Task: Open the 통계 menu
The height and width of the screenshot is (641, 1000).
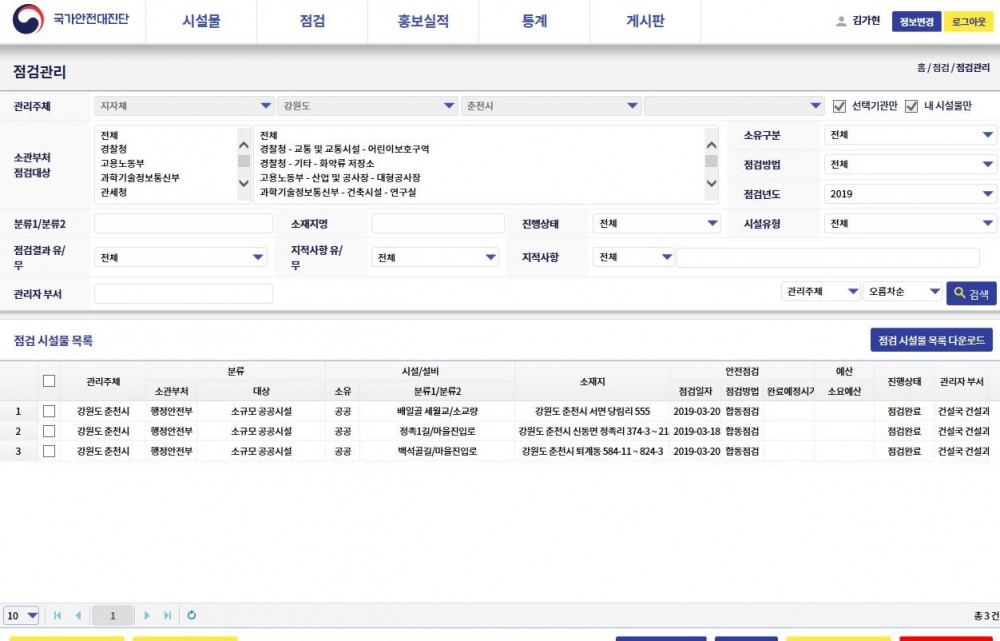Action: (x=534, y=21)
